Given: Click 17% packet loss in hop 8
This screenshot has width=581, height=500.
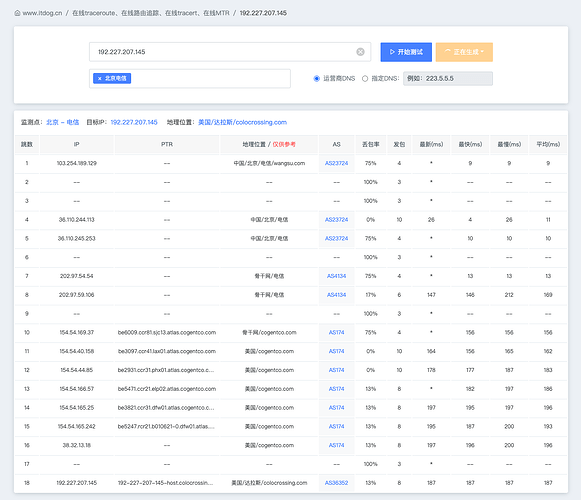Looking at the screenshot, I should tap(371, 295).
